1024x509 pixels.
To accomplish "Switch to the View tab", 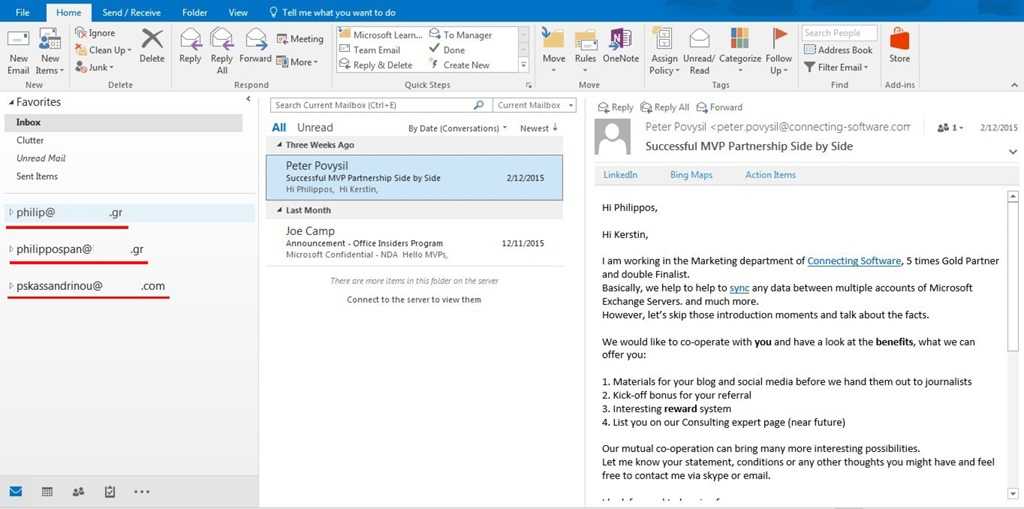I will click(238, 12).
